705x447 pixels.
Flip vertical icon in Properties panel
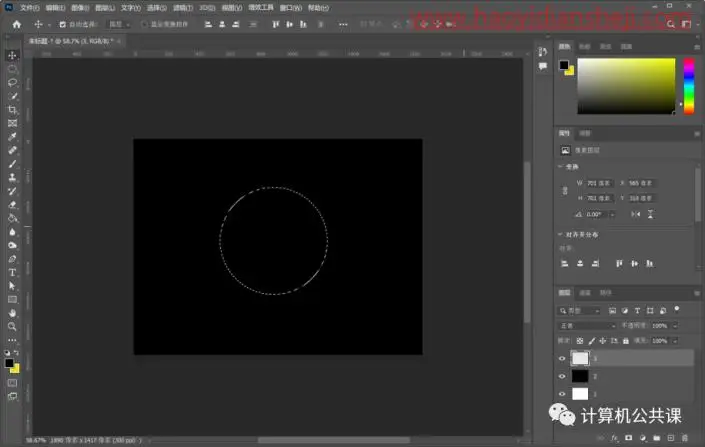[650, 215]
